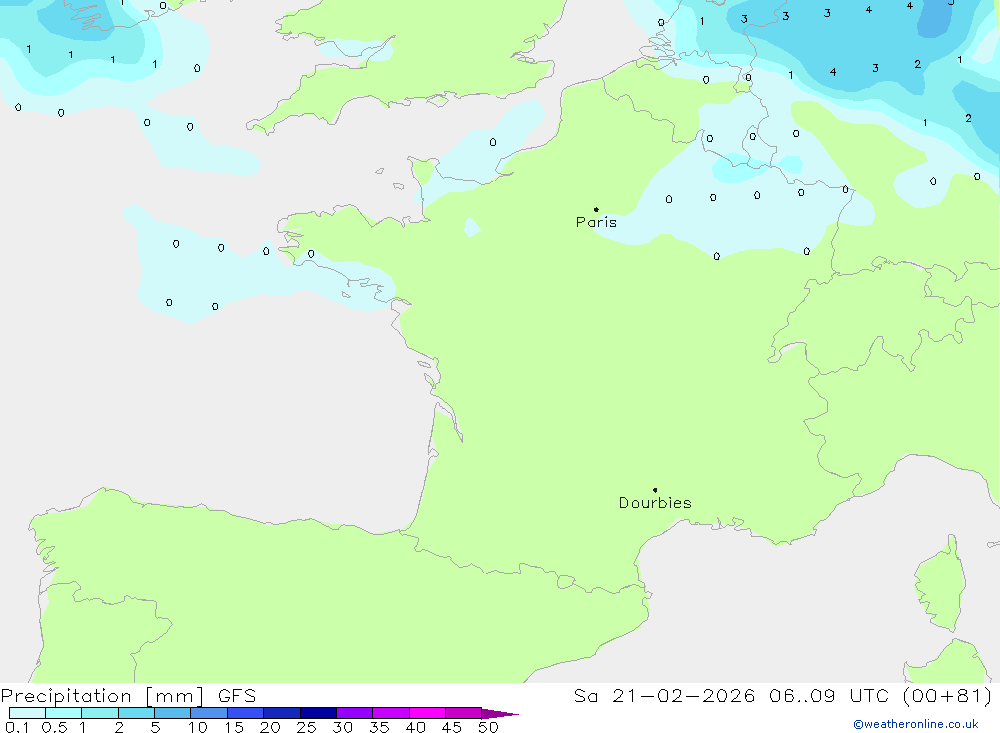Click the Paris city label

point(596,222)
